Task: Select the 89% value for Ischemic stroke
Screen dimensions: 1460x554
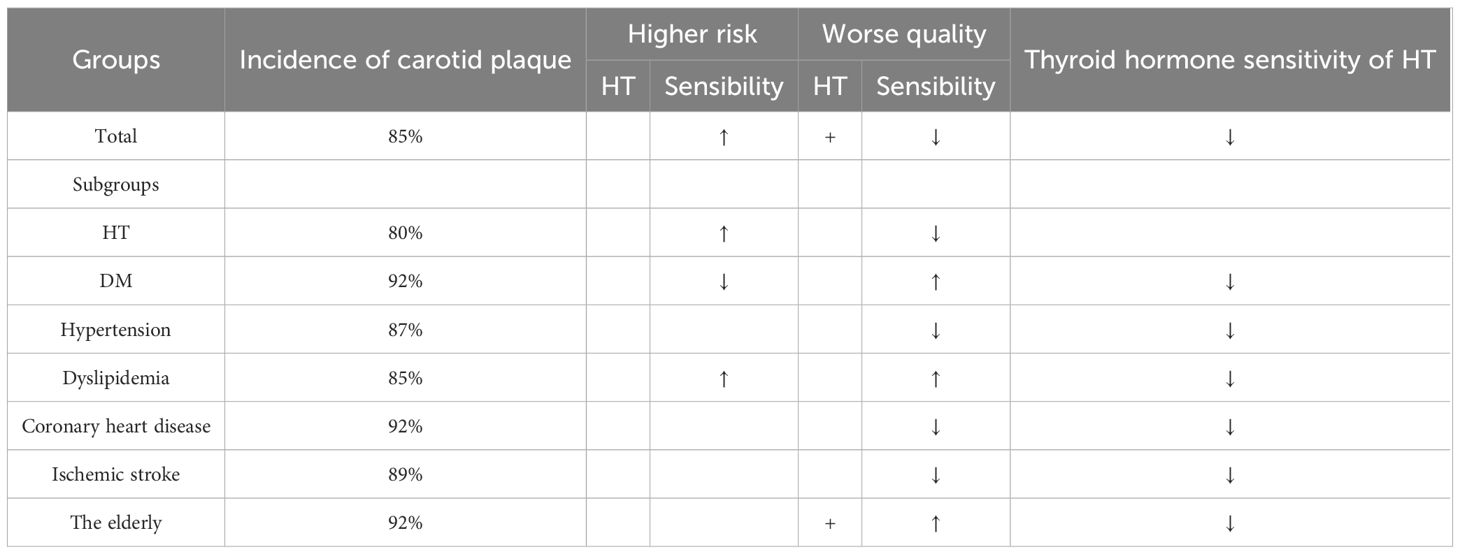Action: [x=405, y=475]
